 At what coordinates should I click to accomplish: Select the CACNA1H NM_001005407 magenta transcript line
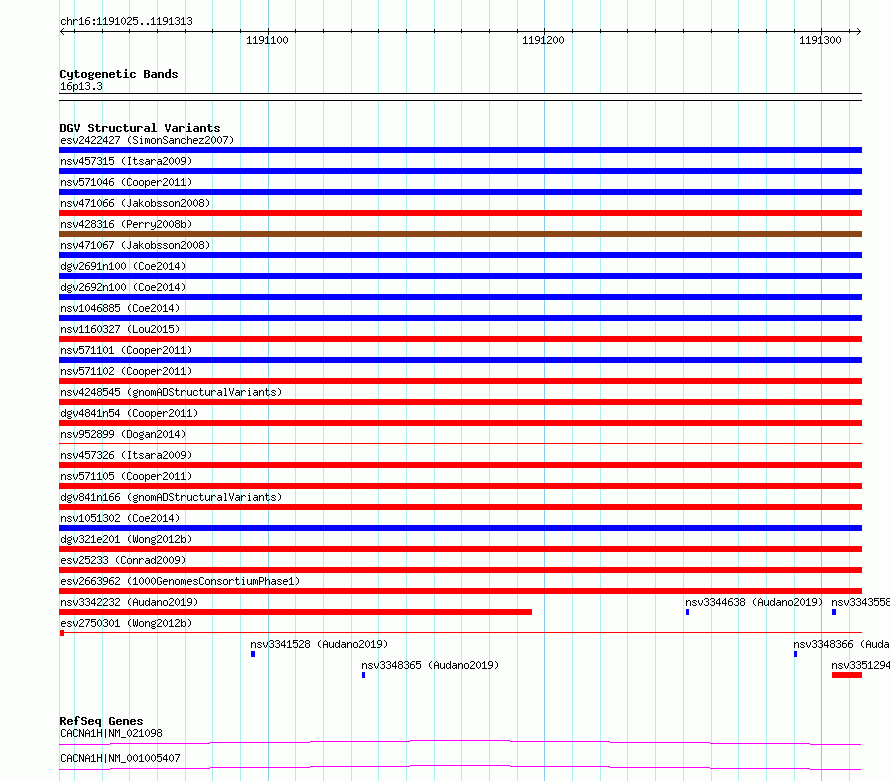(460, 767)
